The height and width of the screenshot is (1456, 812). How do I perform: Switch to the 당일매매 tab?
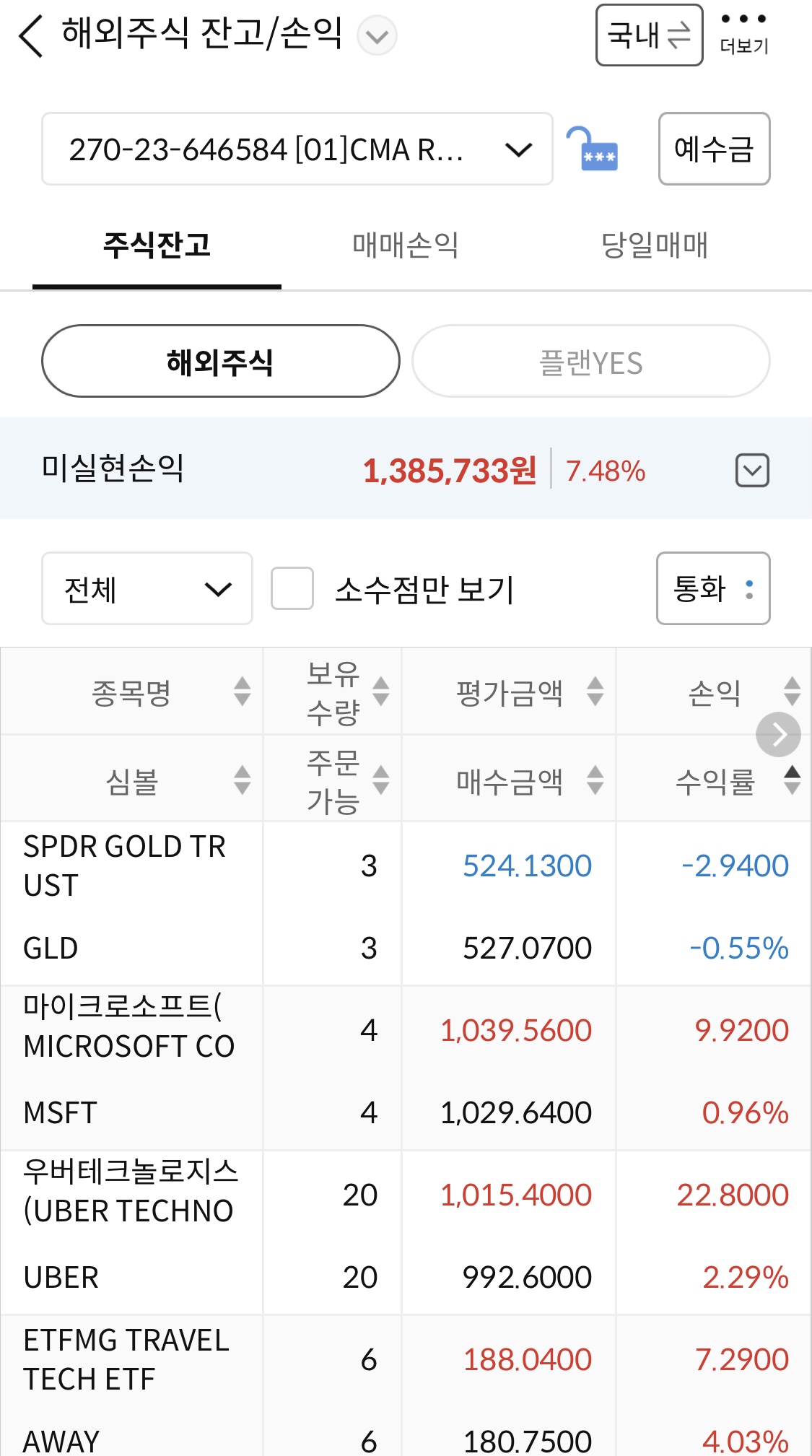point(655,245)
